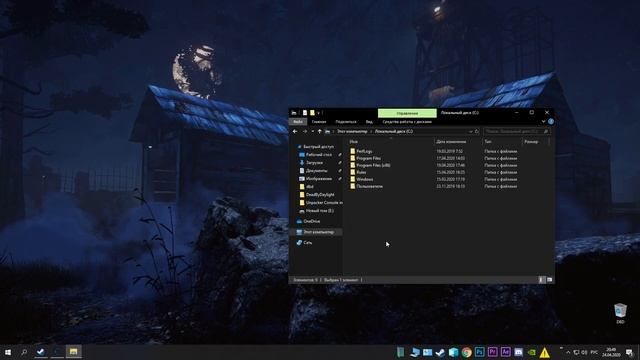Open the quick access toolbar customize dropdown
This screenshot has height=360, width=640.
pyautogui.click(x=318, y=113)
